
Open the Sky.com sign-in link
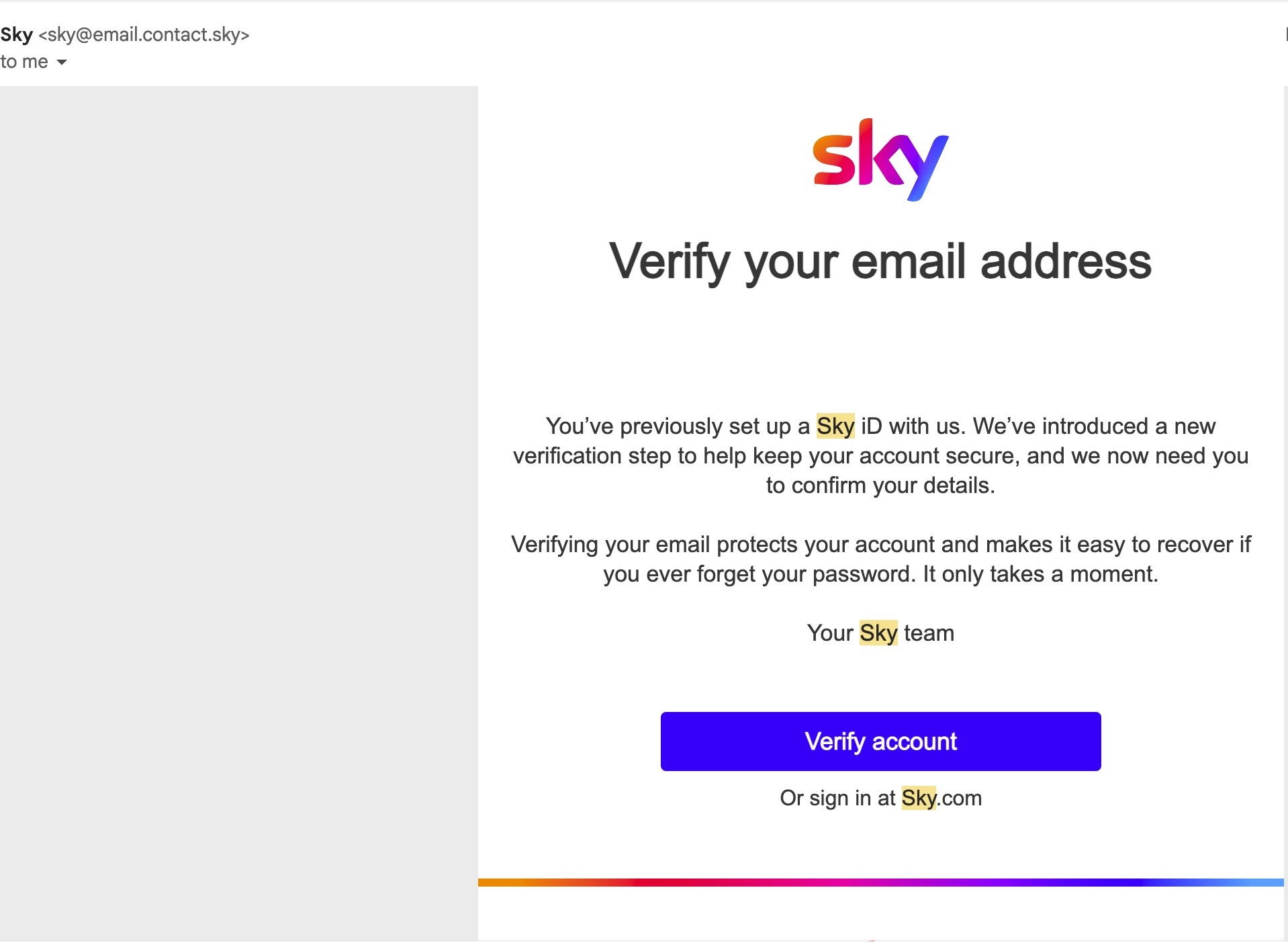click(x=941, y=798)
